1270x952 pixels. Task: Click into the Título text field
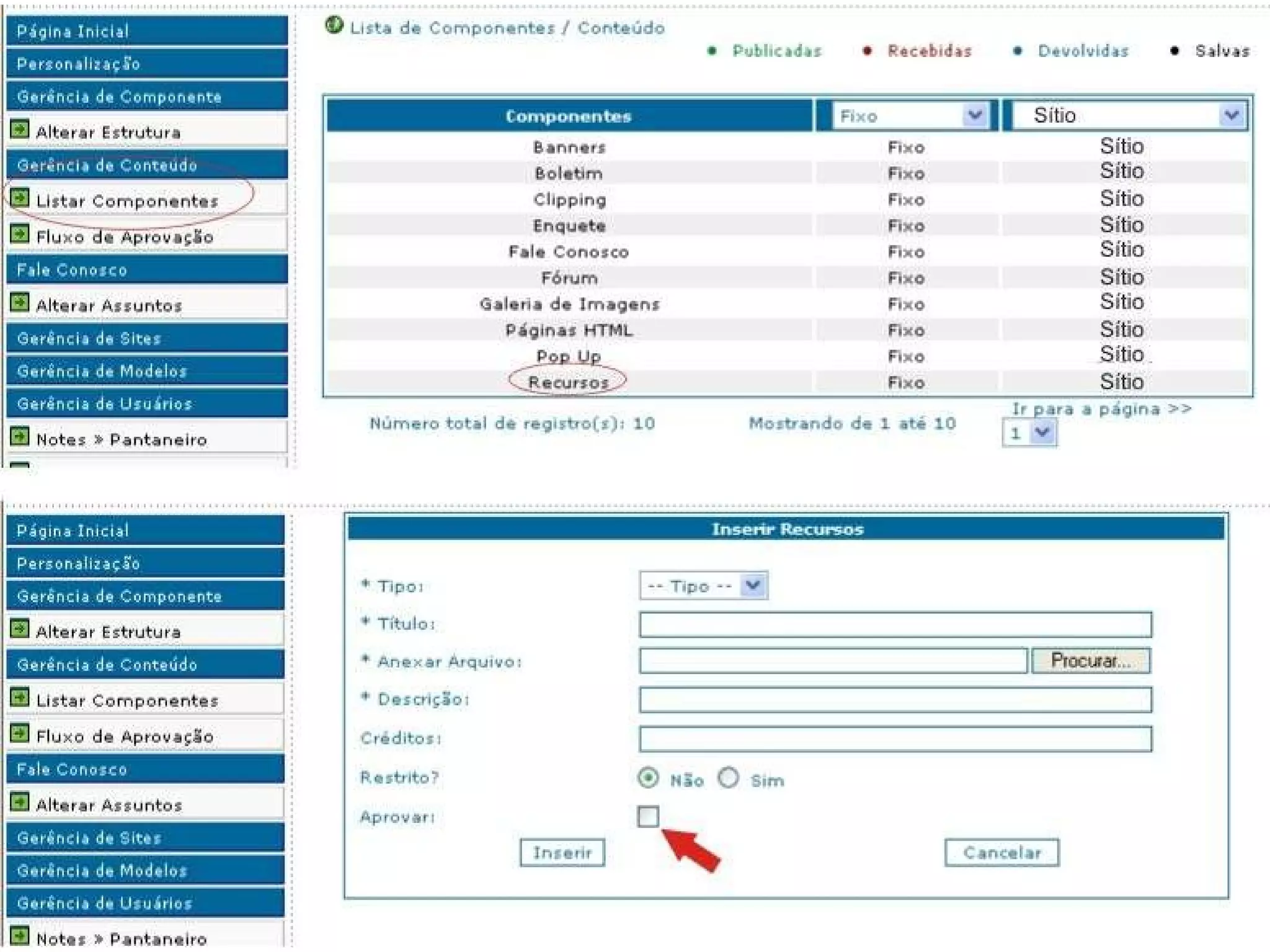pyautogui.click(x=895, y=624)
